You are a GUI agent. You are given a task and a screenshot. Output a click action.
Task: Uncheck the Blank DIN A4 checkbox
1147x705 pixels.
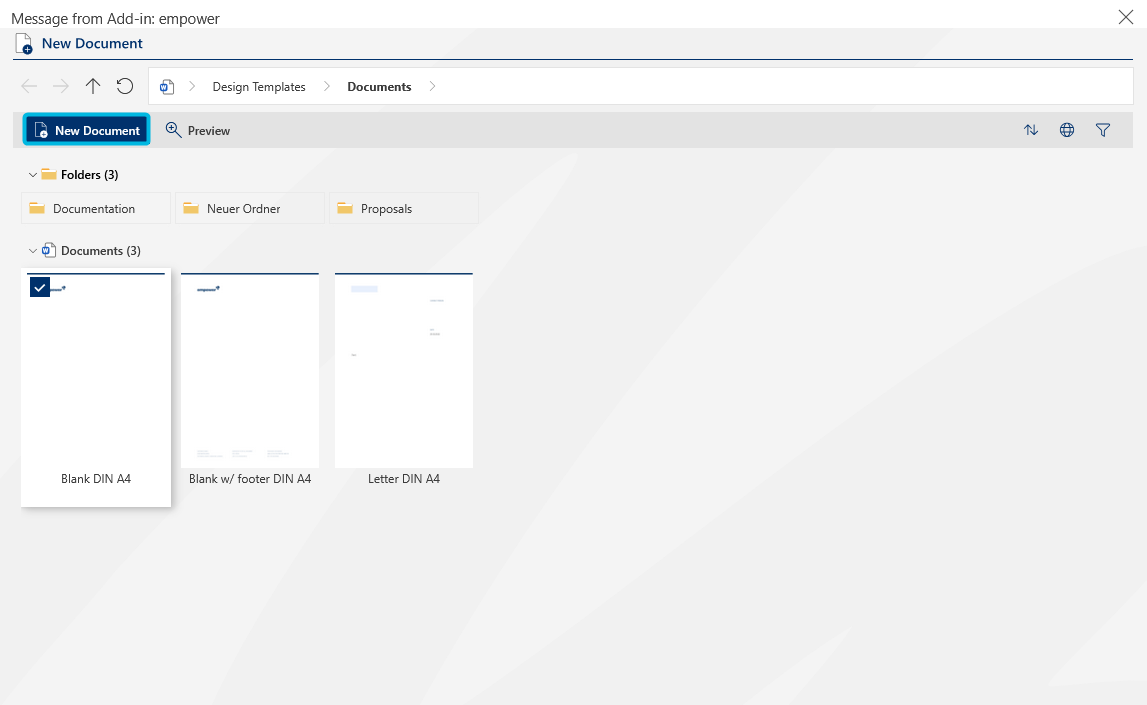click(x=40, y=287)
